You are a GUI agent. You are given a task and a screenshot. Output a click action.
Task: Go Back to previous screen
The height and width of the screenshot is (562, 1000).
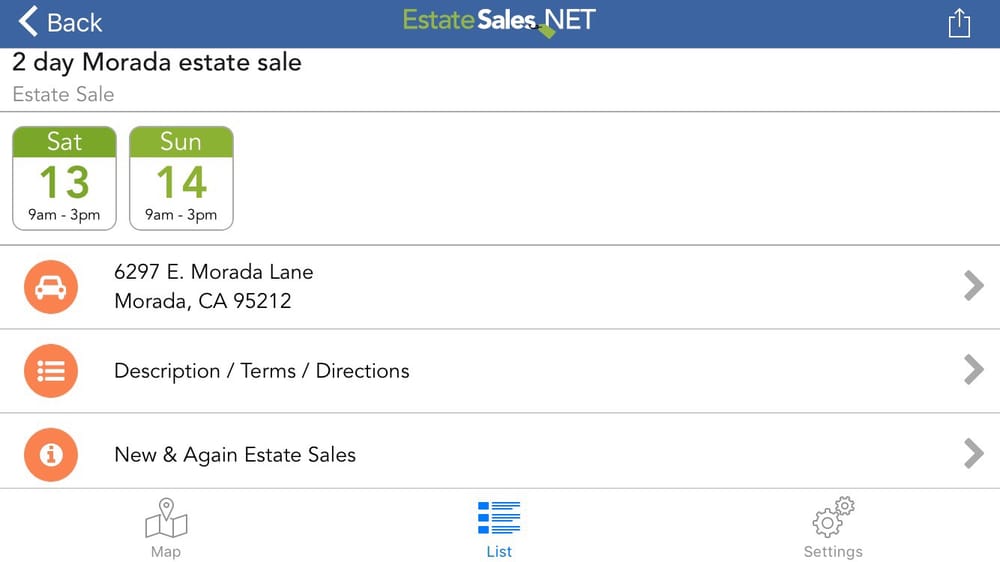[60, 22]
